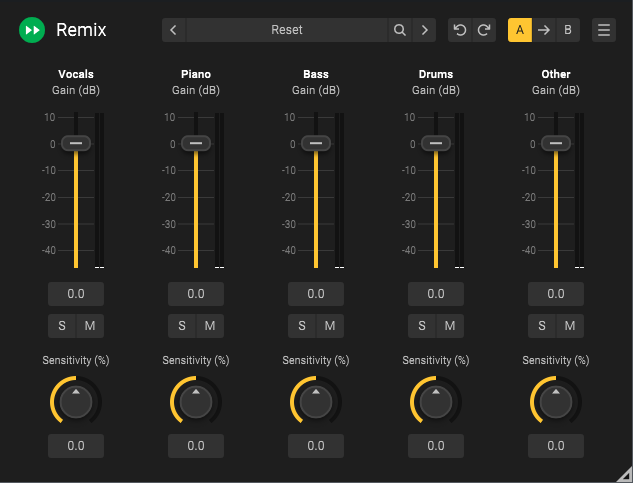
Task: Click the Piano gain value field
Action: tap(196, 294)
